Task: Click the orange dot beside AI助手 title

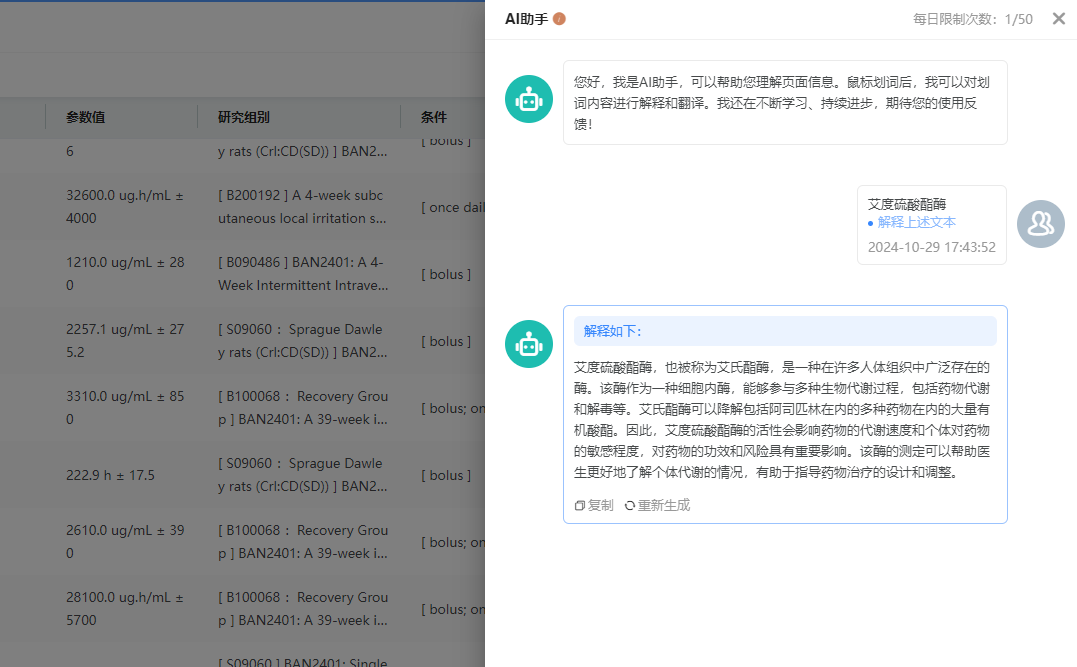Action: [x=559, y=19]
